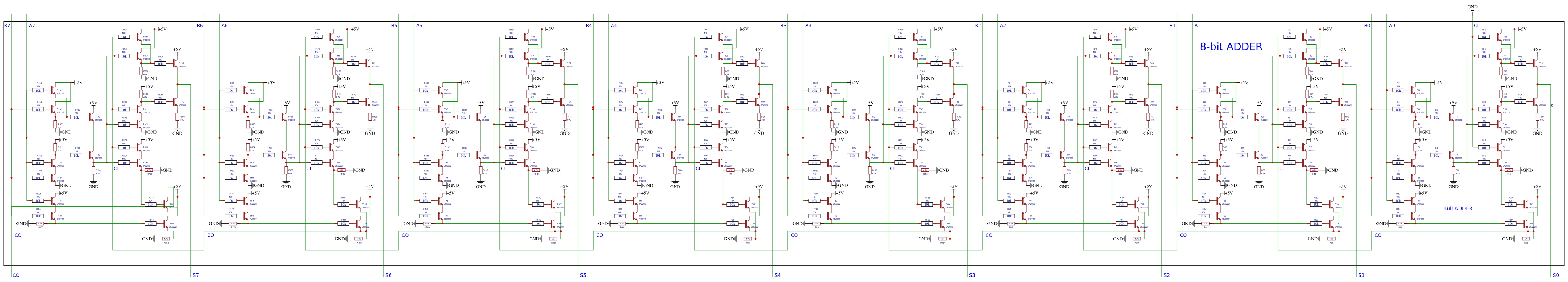The width and height of the screenshot is (1568, 282).
Task: Select transistor T130 symbol
Action: coord(91,117)
